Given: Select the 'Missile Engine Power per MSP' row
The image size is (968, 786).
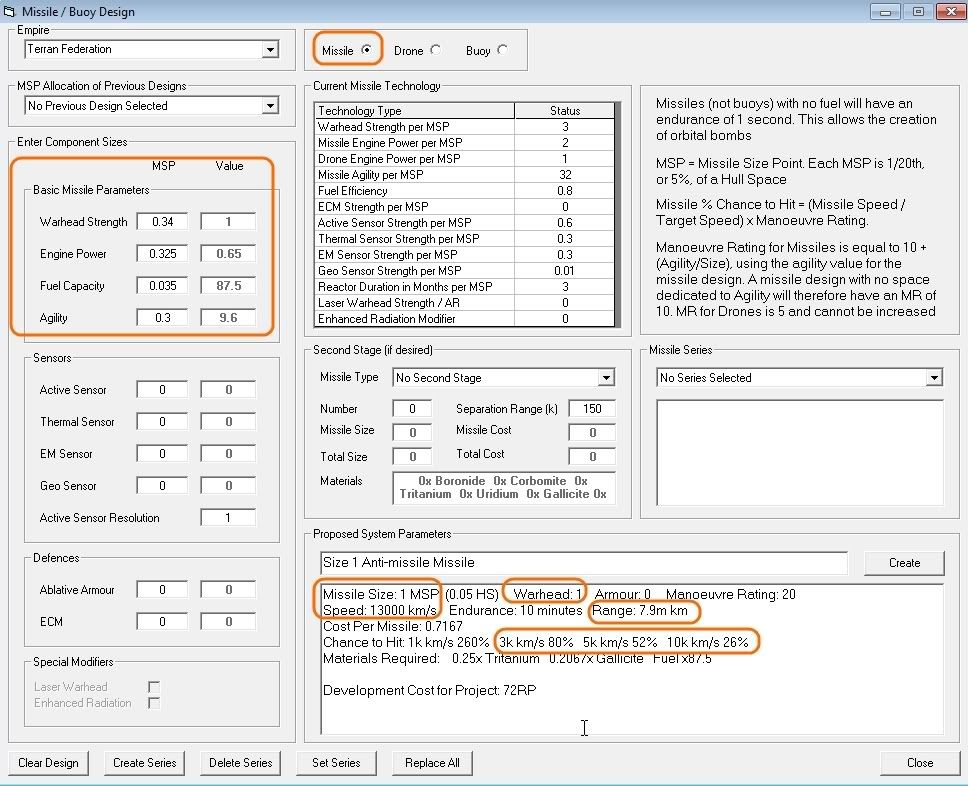Looking at the screenshot, I should click(465, 143).
